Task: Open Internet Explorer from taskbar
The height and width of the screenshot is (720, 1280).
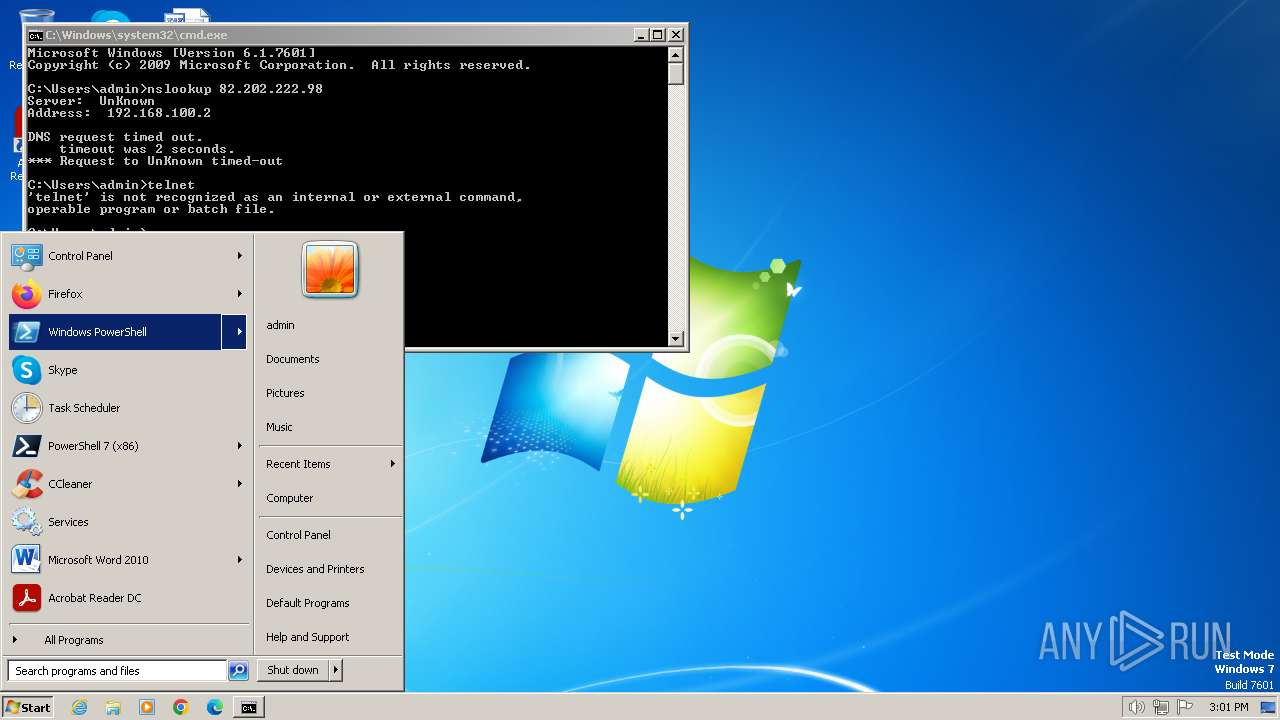Action: pos(79,707)
